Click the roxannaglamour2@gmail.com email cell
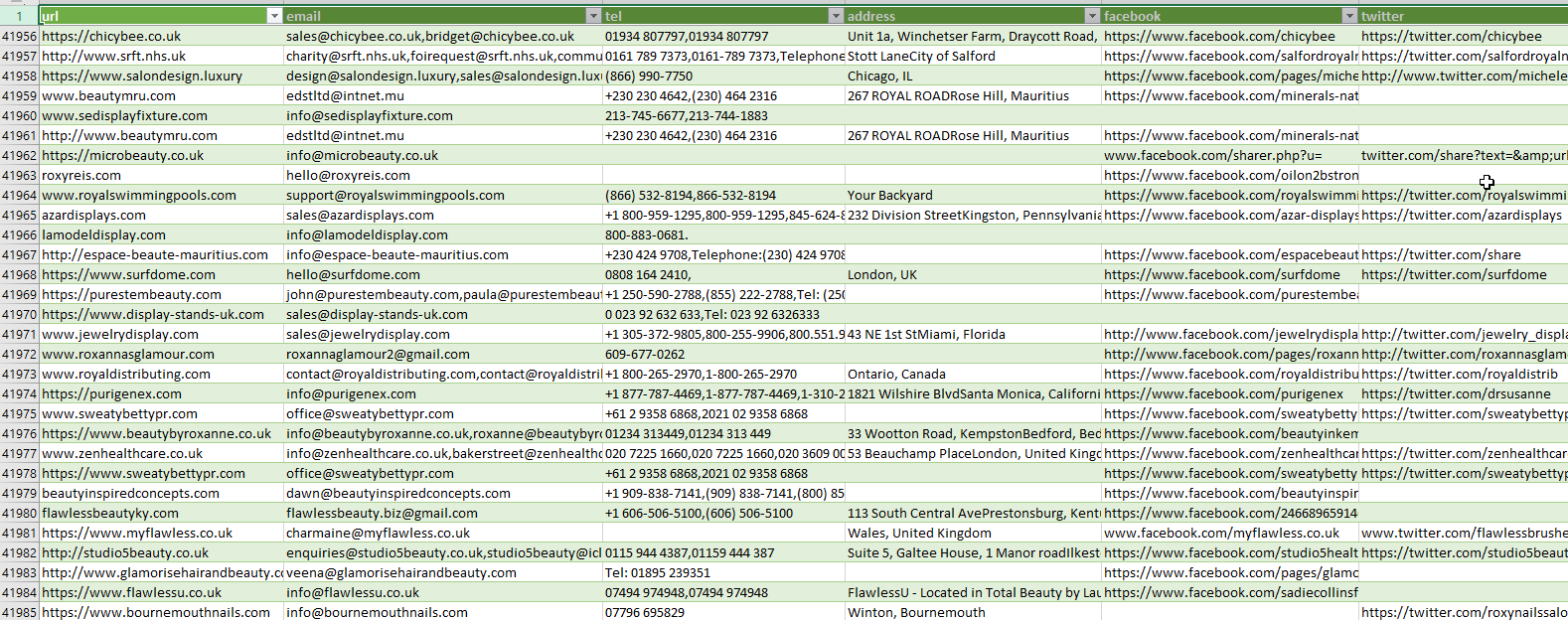The image size is (1568, 620). pos(443,354)
